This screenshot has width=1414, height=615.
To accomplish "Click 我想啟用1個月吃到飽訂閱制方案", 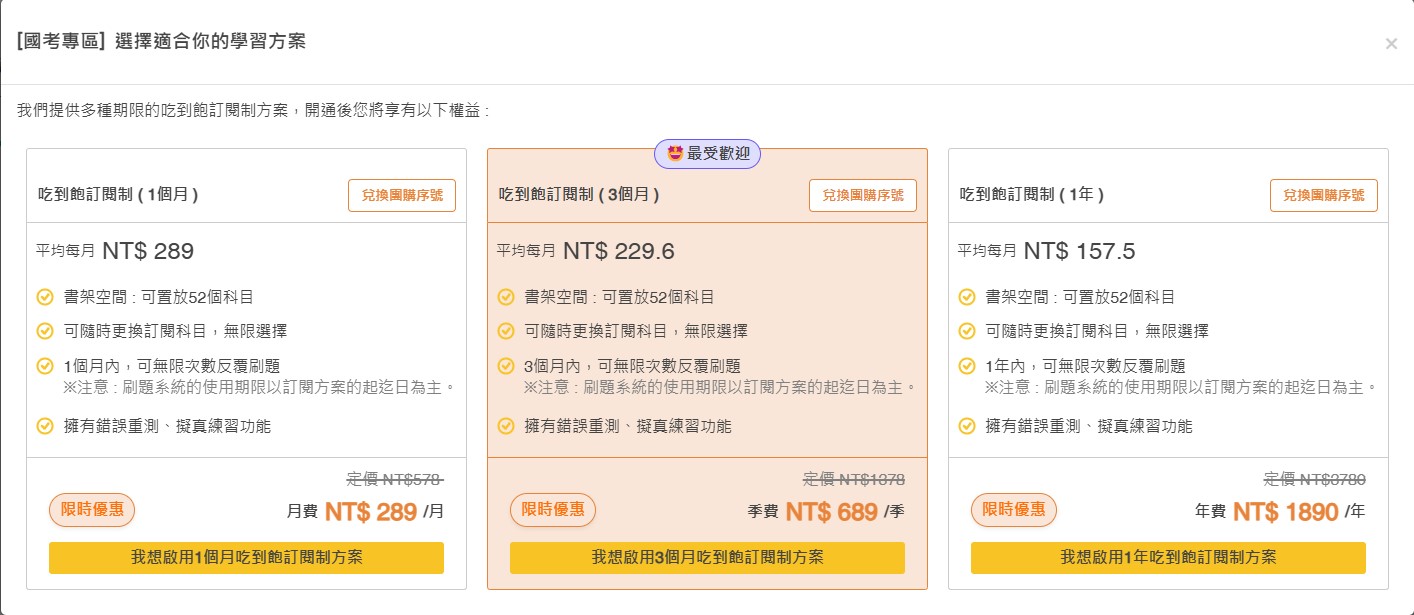I will 245,558.
